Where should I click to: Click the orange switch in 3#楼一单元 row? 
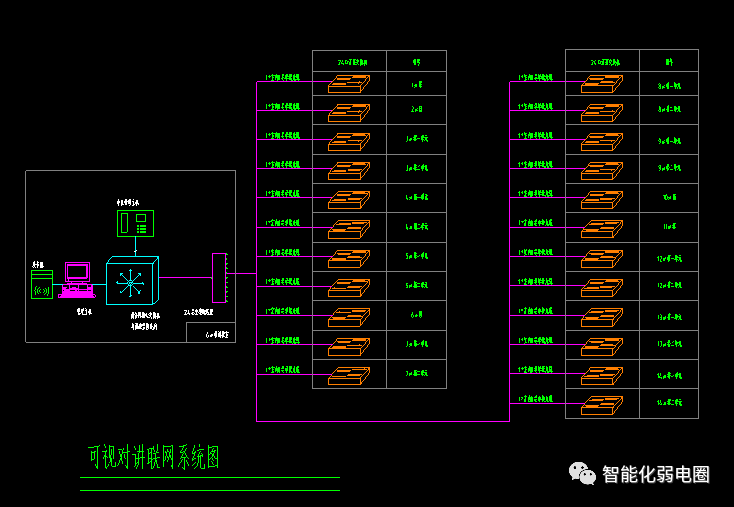[x=349, y=142]
